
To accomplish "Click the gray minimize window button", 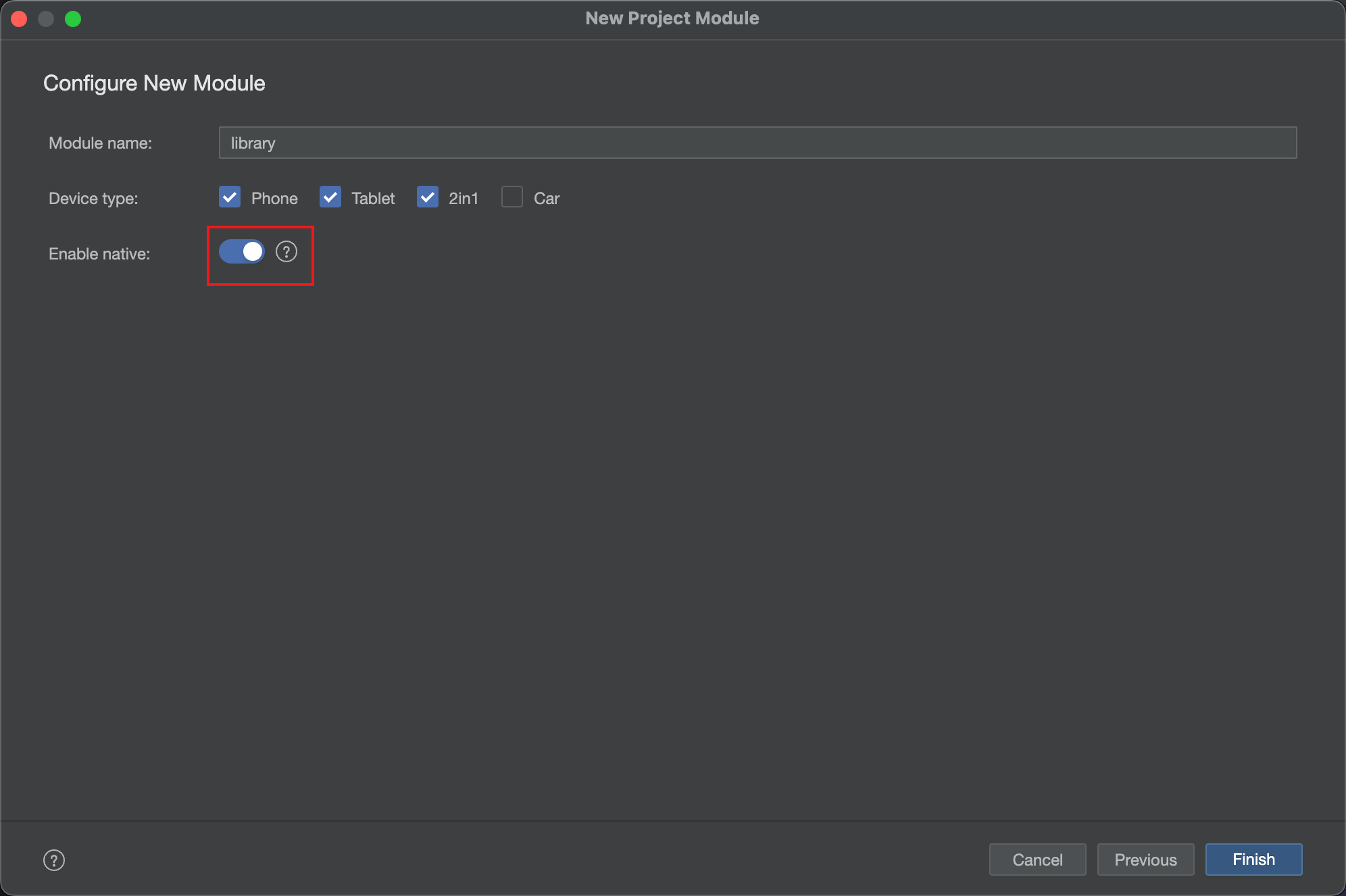I will (46, 19).
